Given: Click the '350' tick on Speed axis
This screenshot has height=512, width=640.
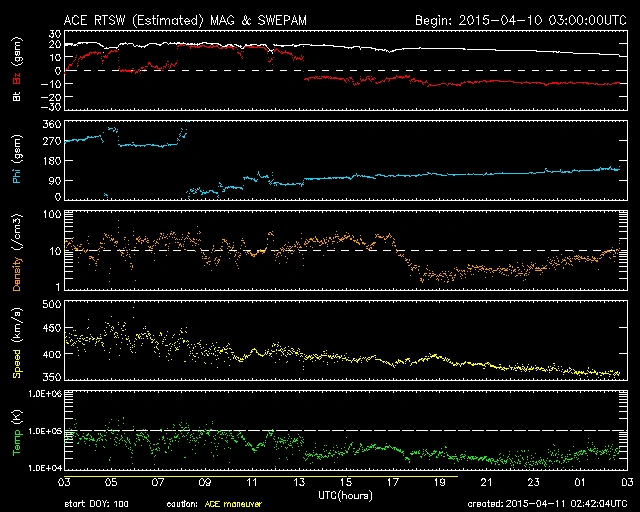Looking at the screenshot, I should click(x=52, y=376).
